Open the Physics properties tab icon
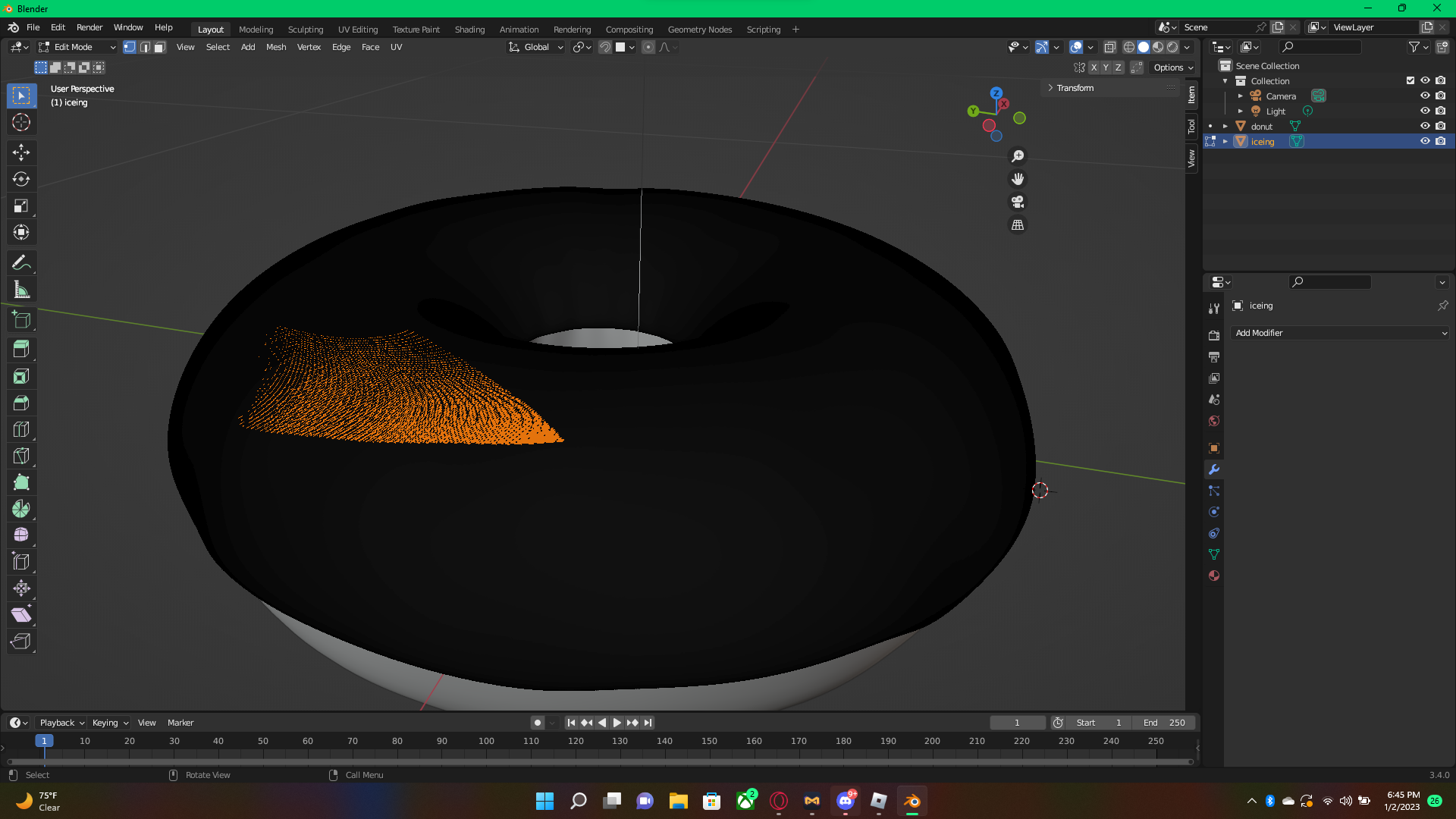Image resolution: width=1456 pixels, height=819 pixels. pos(1214,512)
